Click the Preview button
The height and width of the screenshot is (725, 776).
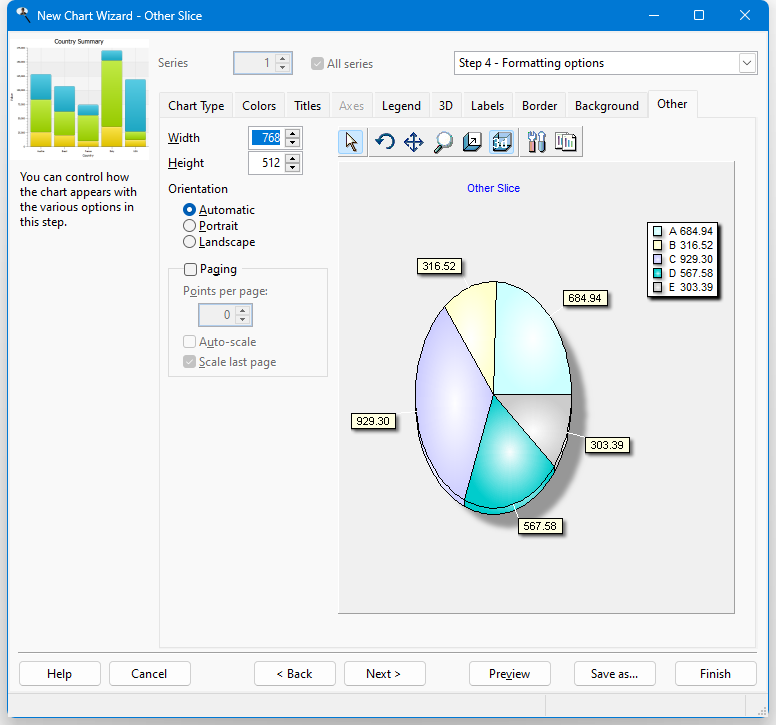(x=509, y=674)
